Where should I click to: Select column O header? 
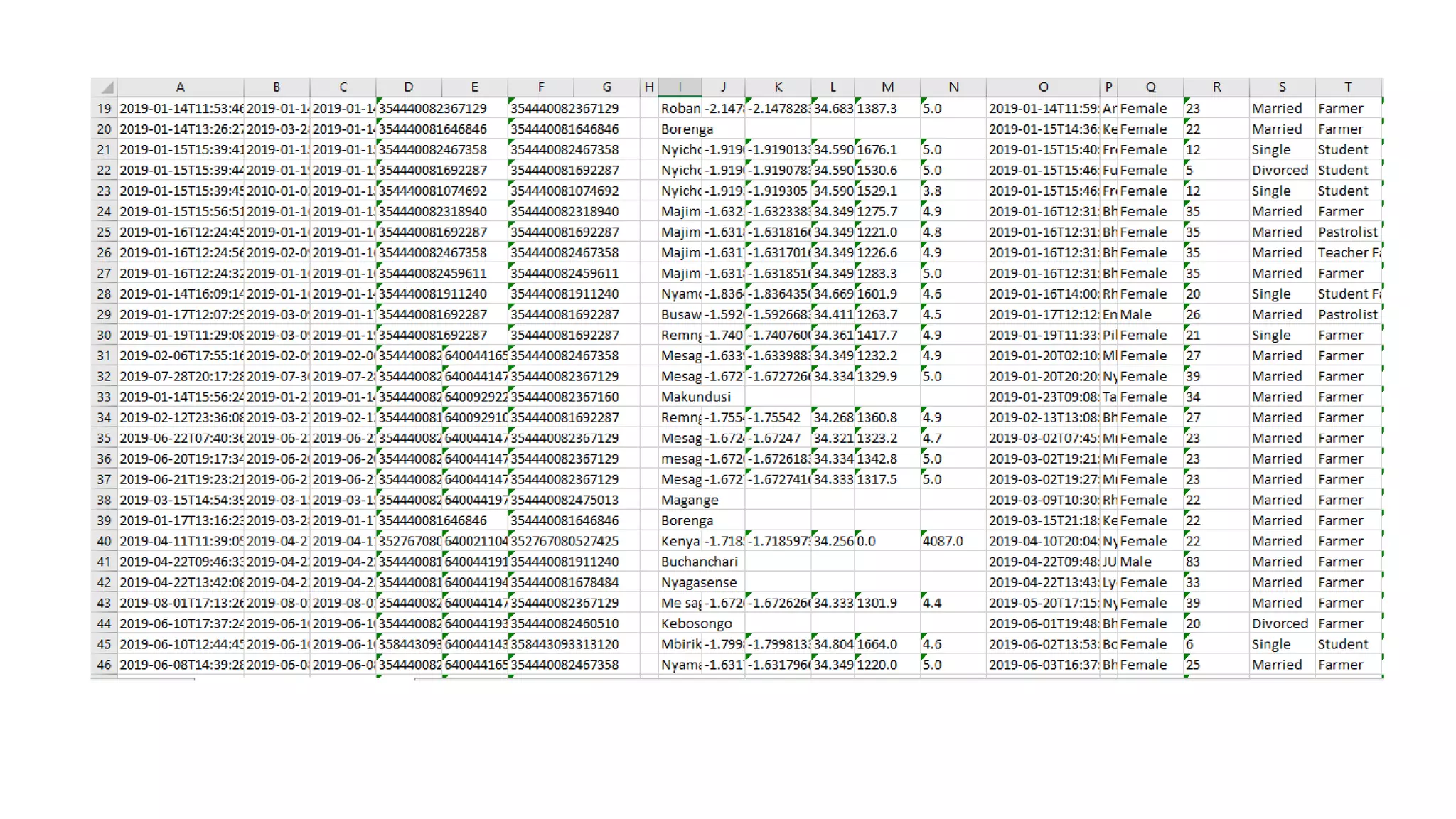pyautogui.click(x=1043, y=87)
